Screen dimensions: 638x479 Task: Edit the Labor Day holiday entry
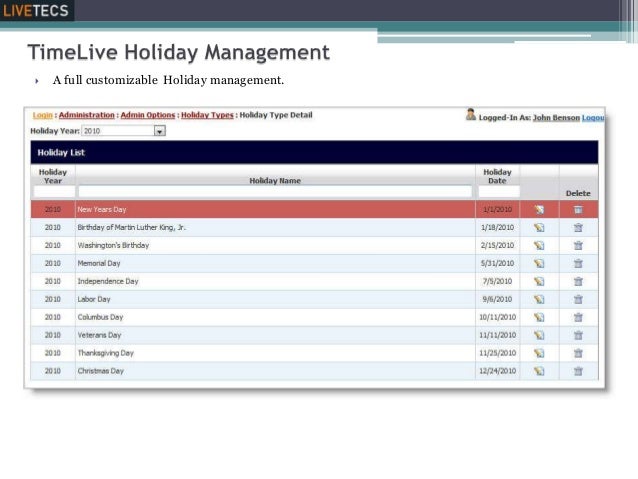[x=539, y=299]
